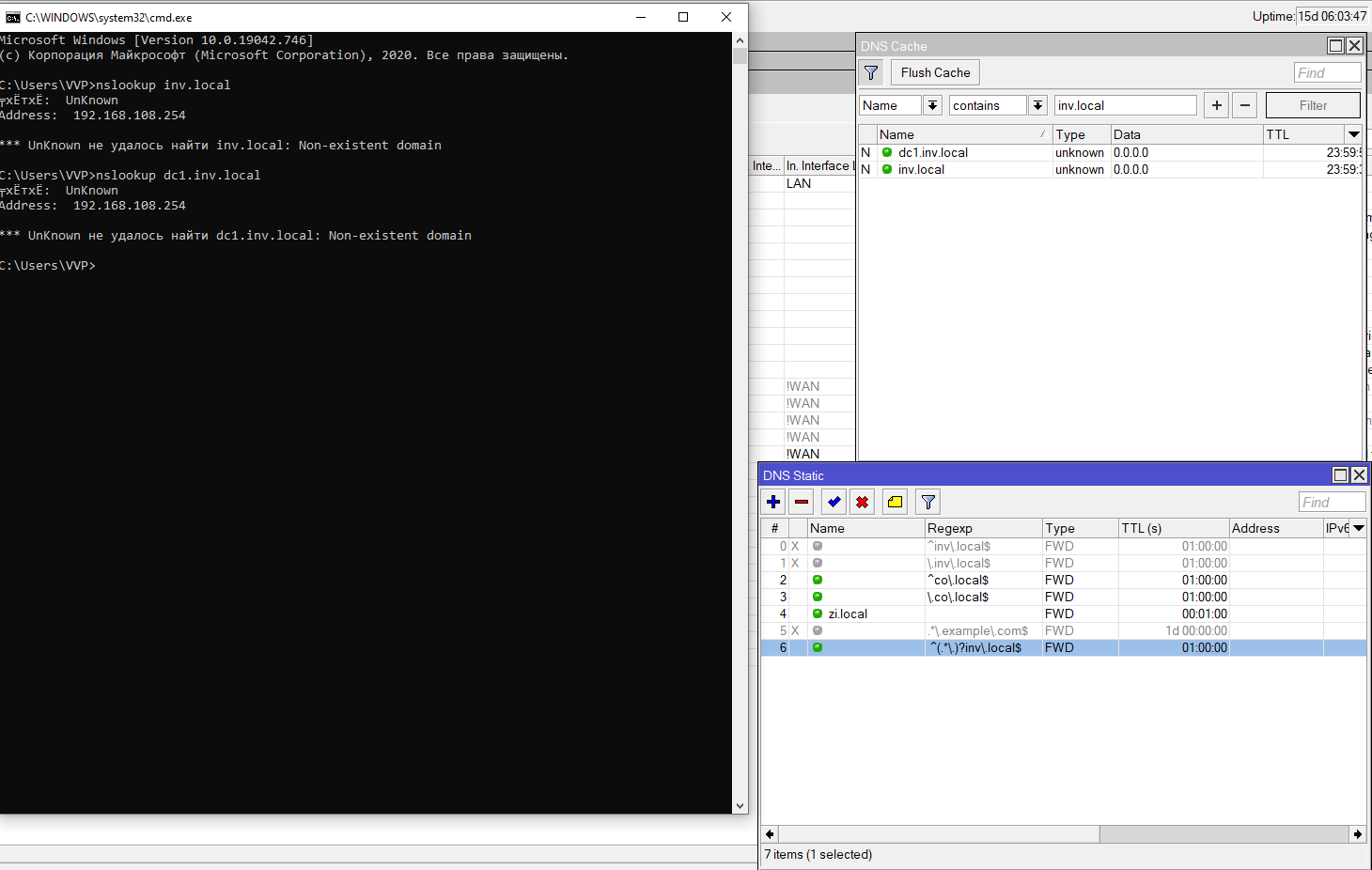This screenshot has width=1372, height=870.
Task: Click In. Interface column header
Action: click(x=819, y=165)
